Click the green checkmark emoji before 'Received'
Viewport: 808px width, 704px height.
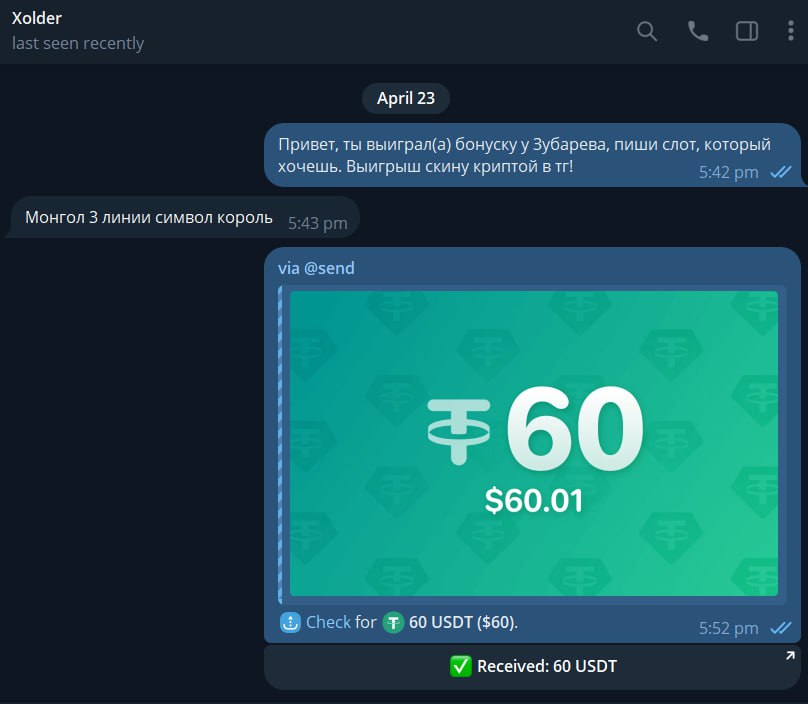461,666
